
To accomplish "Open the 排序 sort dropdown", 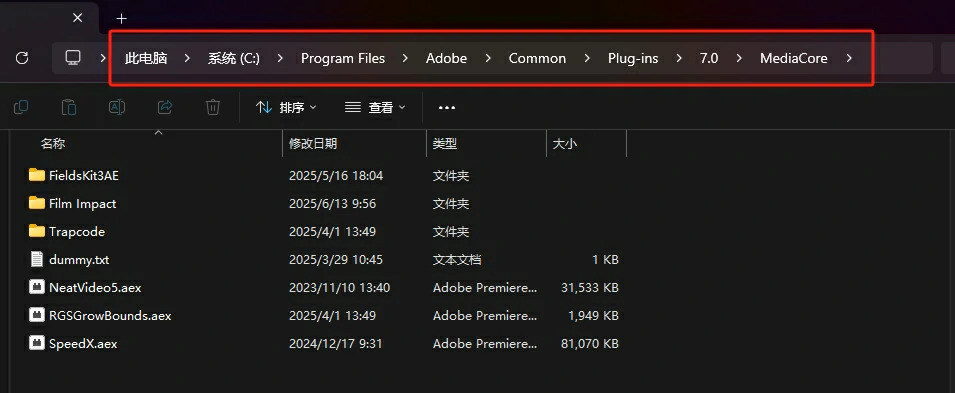I will point(286,107).
